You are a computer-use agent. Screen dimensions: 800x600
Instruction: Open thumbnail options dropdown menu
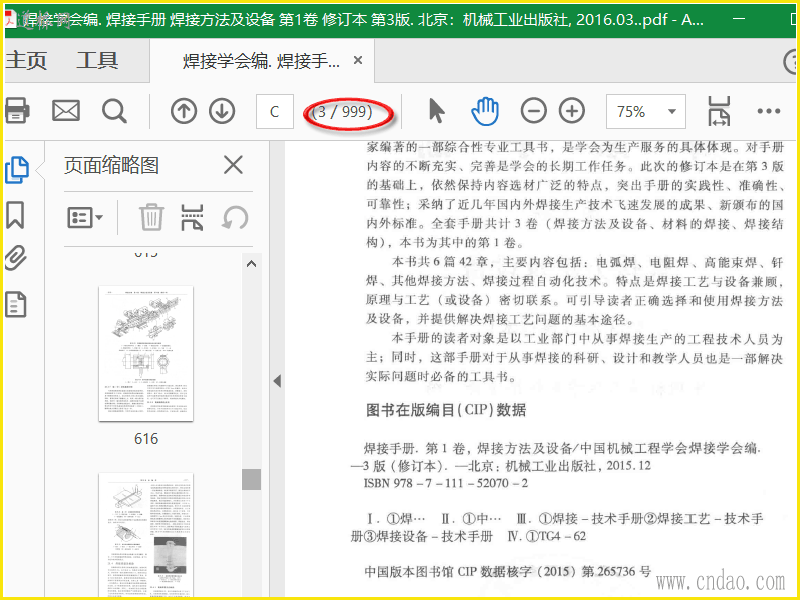(85, 218)
